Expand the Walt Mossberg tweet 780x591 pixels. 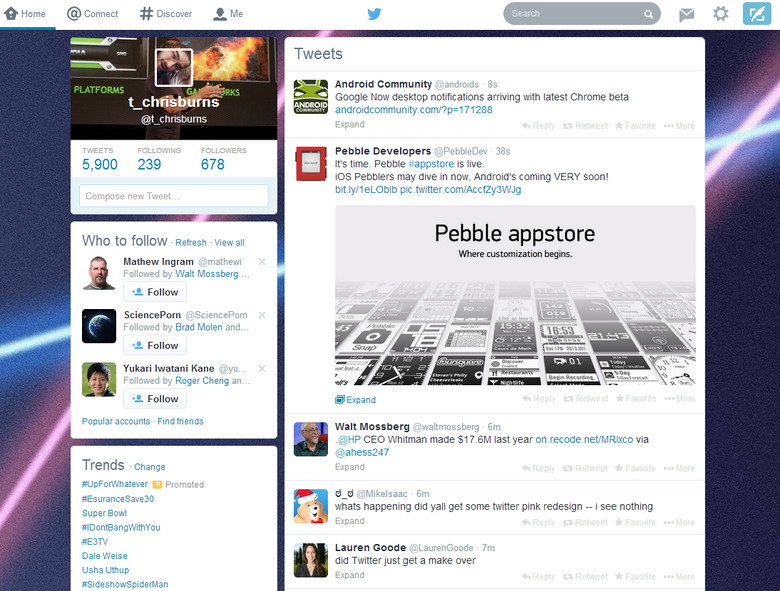click(x=350, y=467)
